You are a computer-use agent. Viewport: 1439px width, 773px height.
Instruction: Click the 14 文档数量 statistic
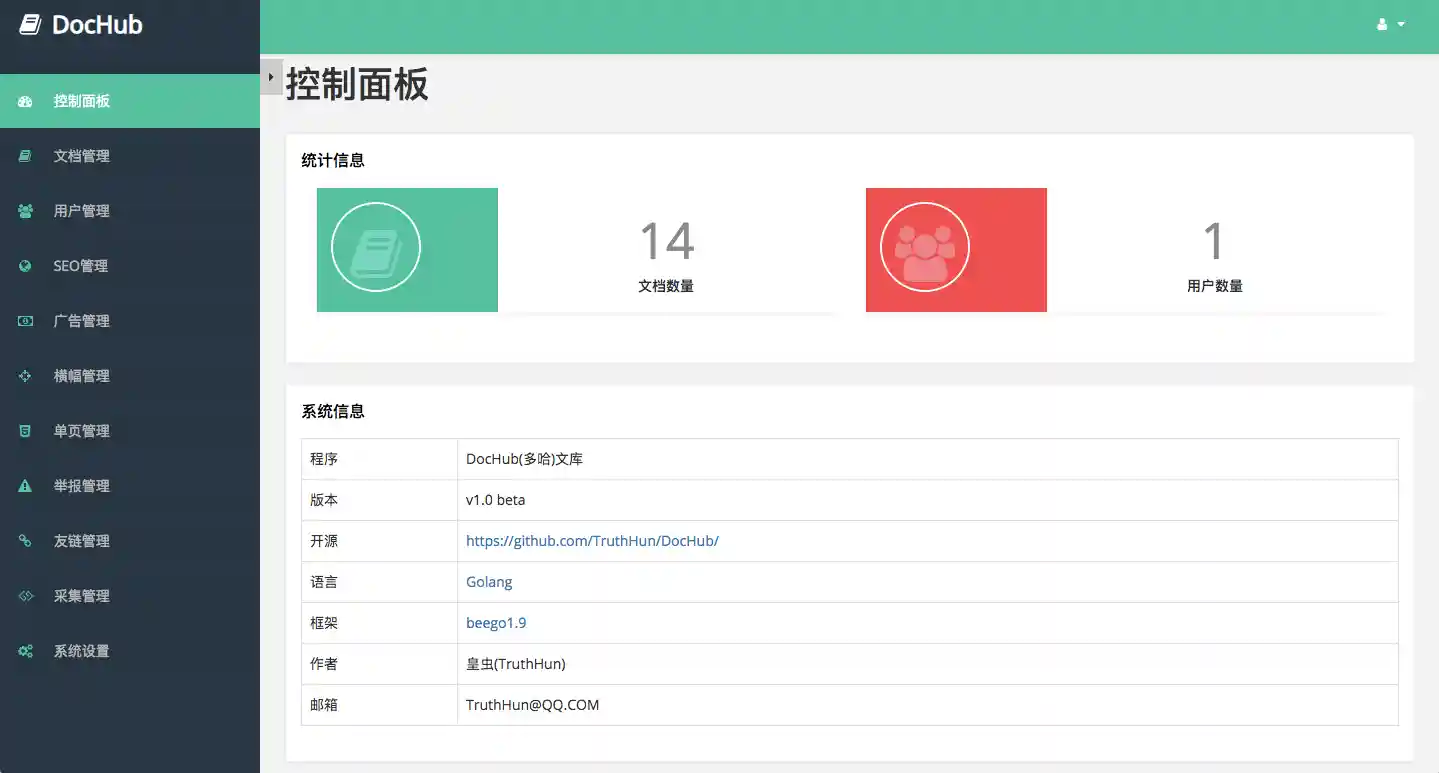point(666,255)
